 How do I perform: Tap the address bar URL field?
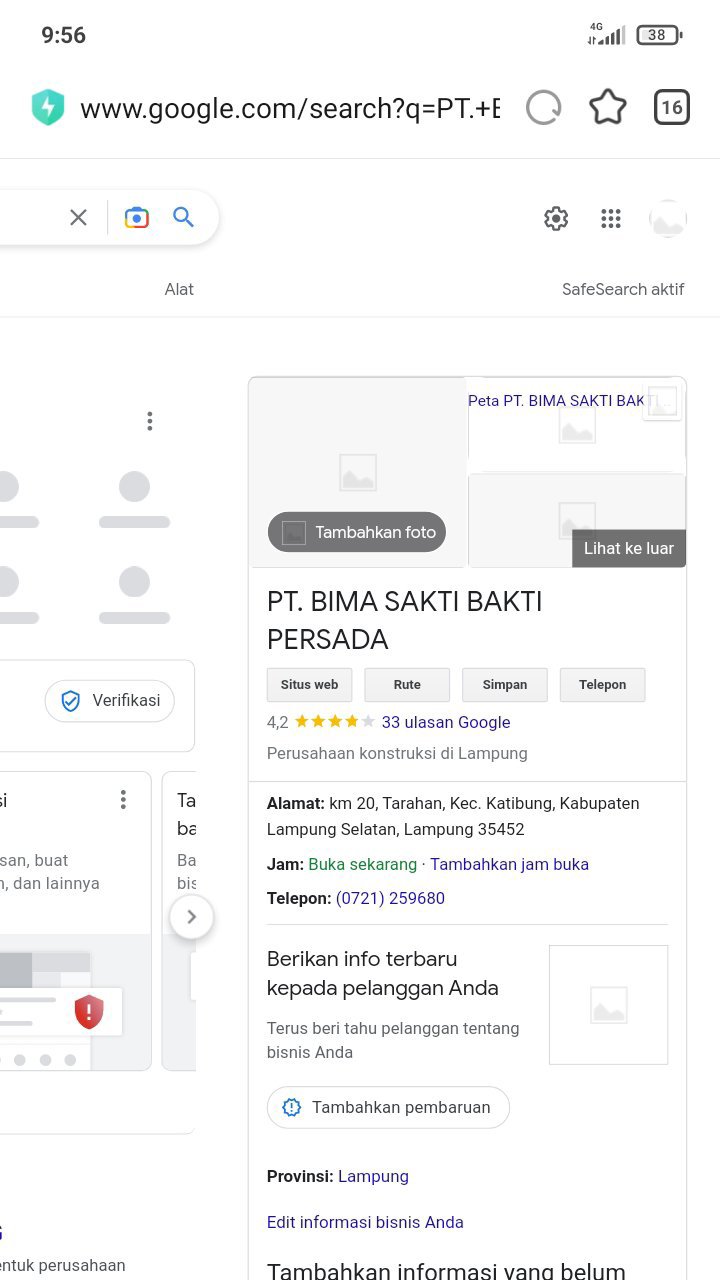290,108
